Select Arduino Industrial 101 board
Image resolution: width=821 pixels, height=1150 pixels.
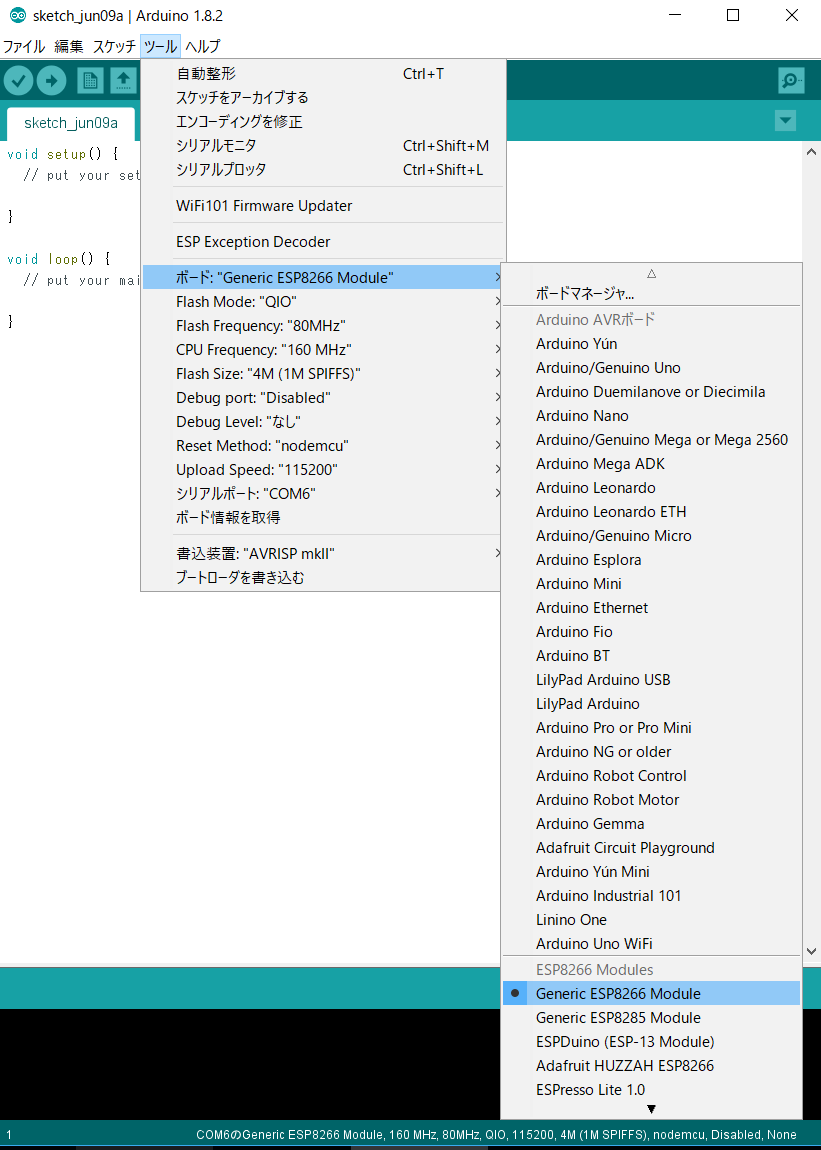(652, 896)
